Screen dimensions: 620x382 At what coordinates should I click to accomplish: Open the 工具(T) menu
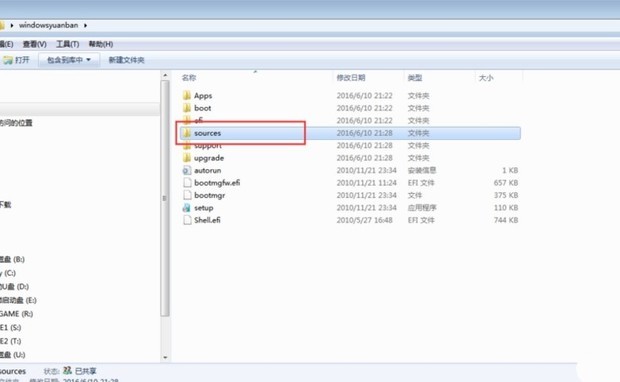[x=67, y=44]
